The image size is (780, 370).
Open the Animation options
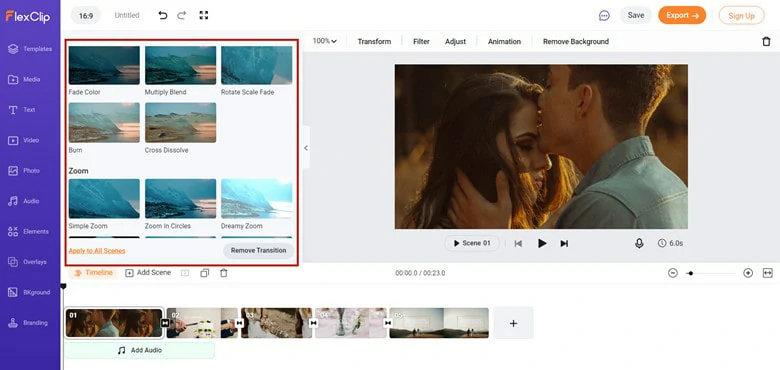(x=504, y=41)
